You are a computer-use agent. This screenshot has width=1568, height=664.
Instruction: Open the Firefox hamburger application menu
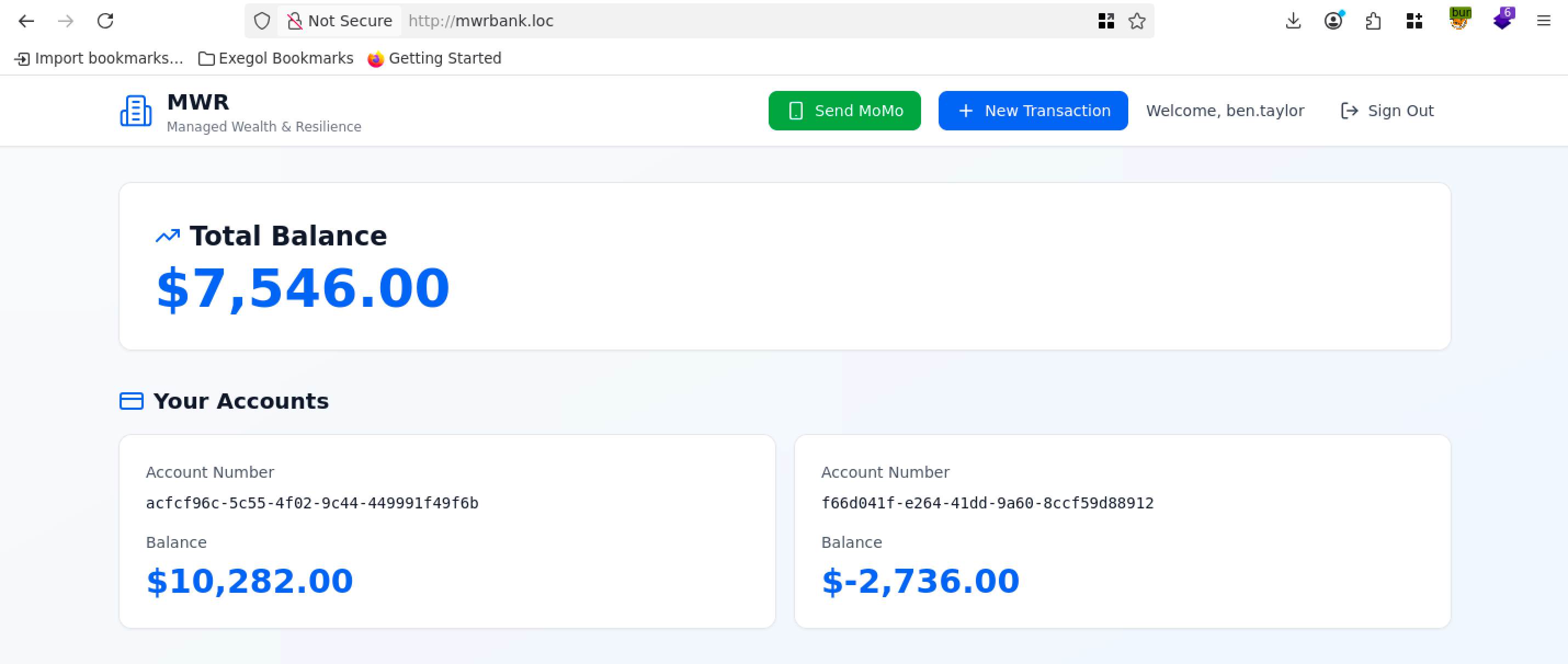(1543, 21)
